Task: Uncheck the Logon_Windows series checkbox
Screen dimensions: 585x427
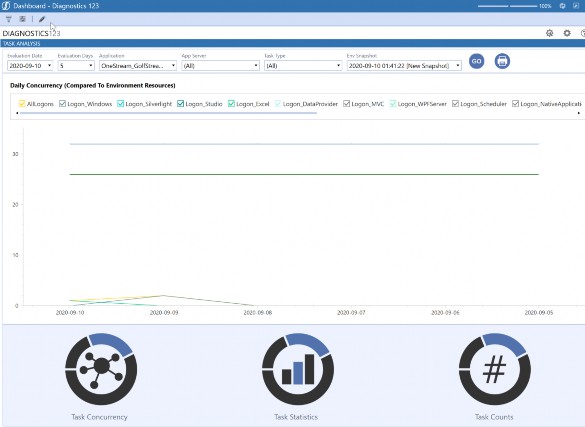Action: point(63,104)
